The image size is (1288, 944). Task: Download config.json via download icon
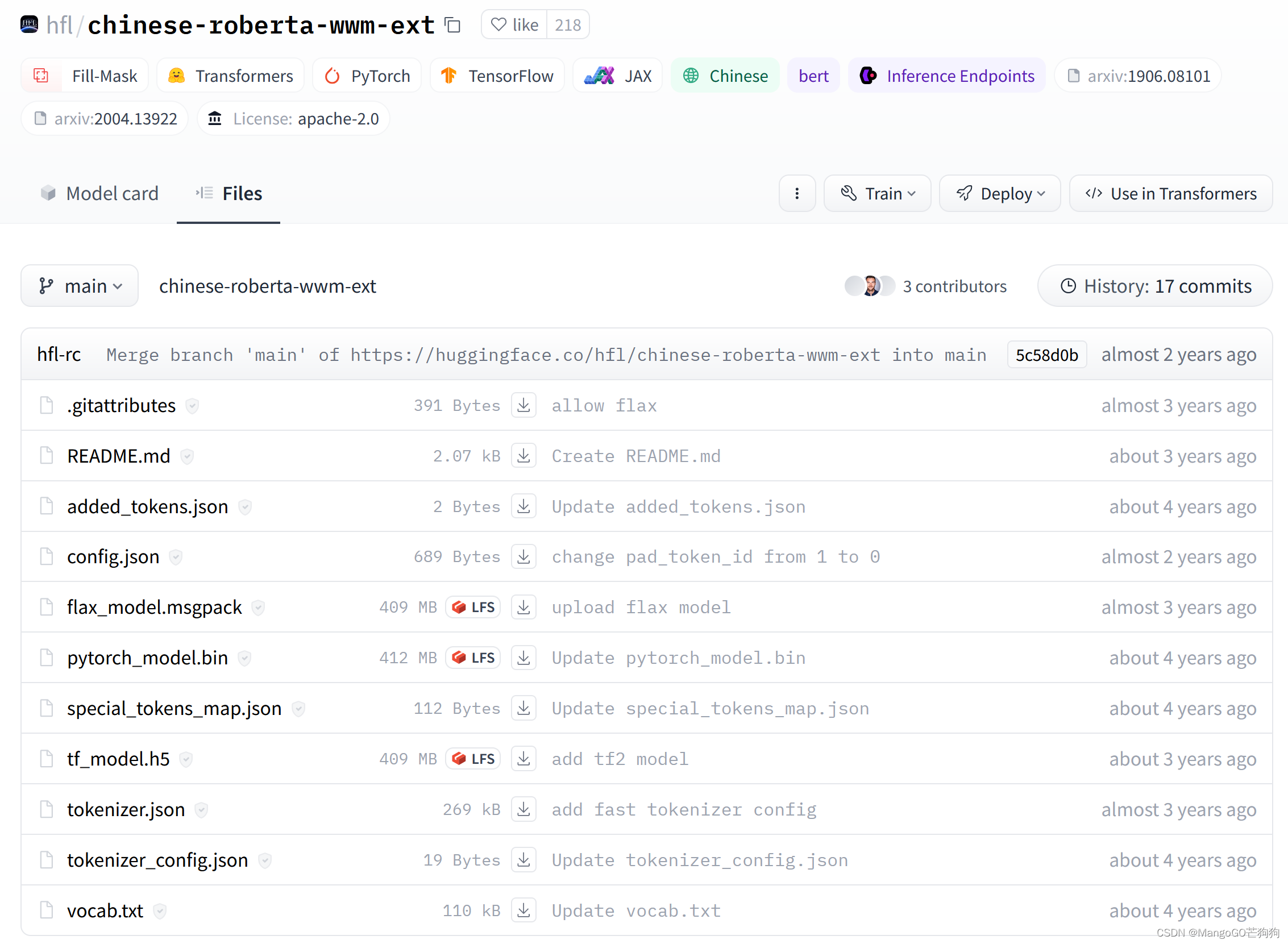click(523, 556)
